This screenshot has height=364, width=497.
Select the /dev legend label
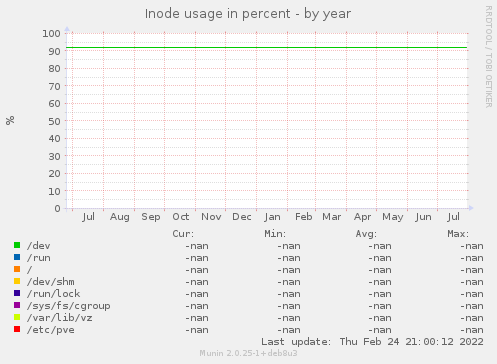point(39,246)
